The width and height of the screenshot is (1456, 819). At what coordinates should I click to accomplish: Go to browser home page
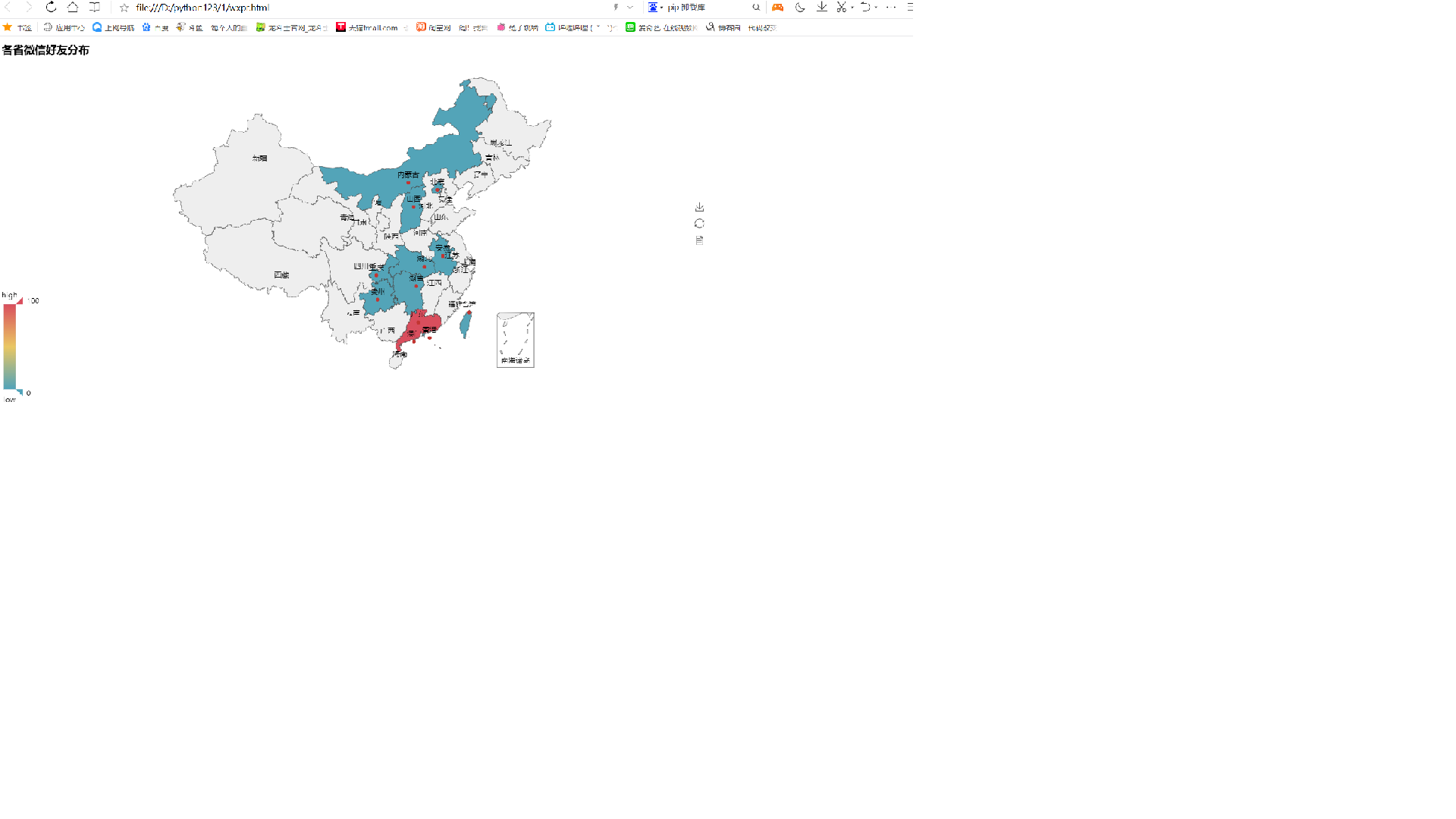(x=73, y=7)
